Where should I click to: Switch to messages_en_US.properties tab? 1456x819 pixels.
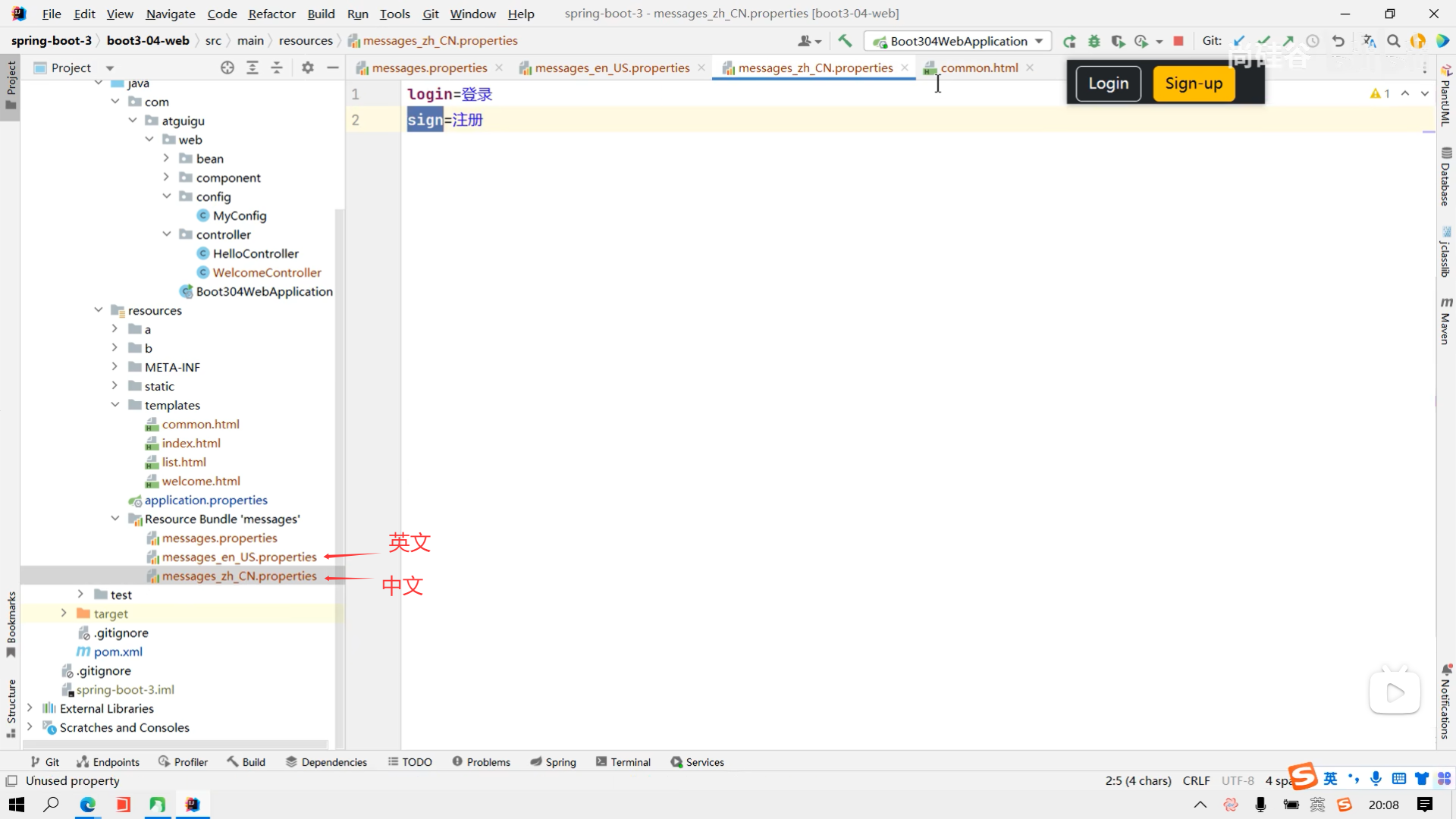(x=611, y=67)
